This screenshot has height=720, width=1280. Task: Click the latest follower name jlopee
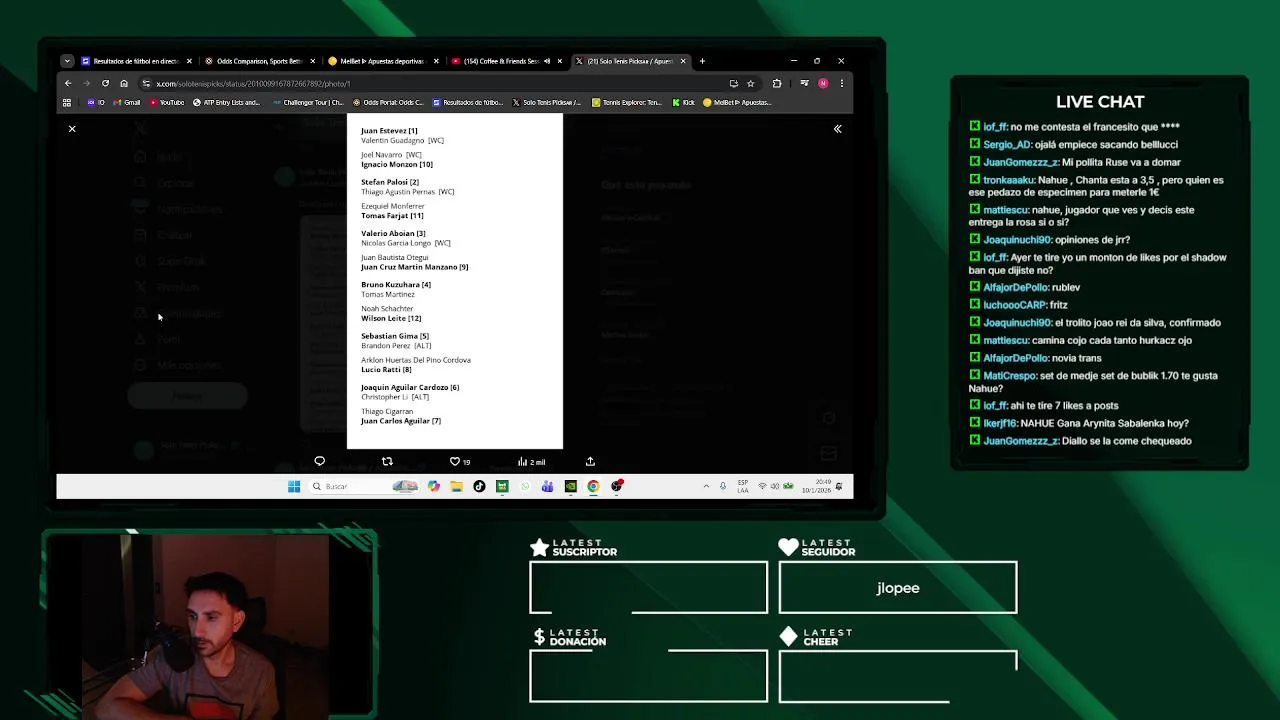click(x=898, y=588)
